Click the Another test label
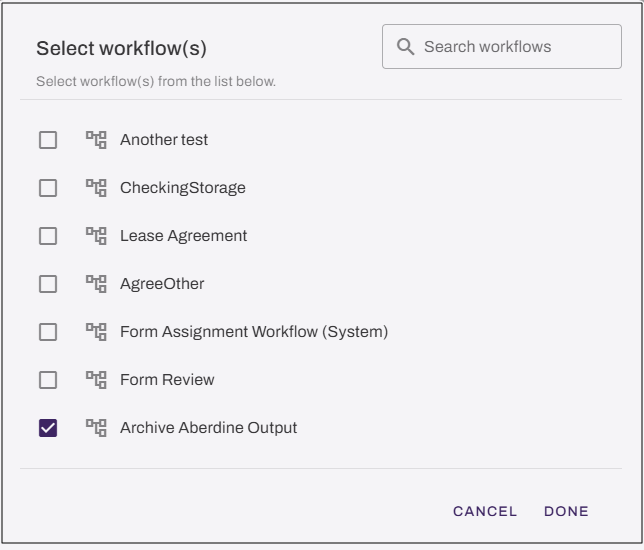 164,140
